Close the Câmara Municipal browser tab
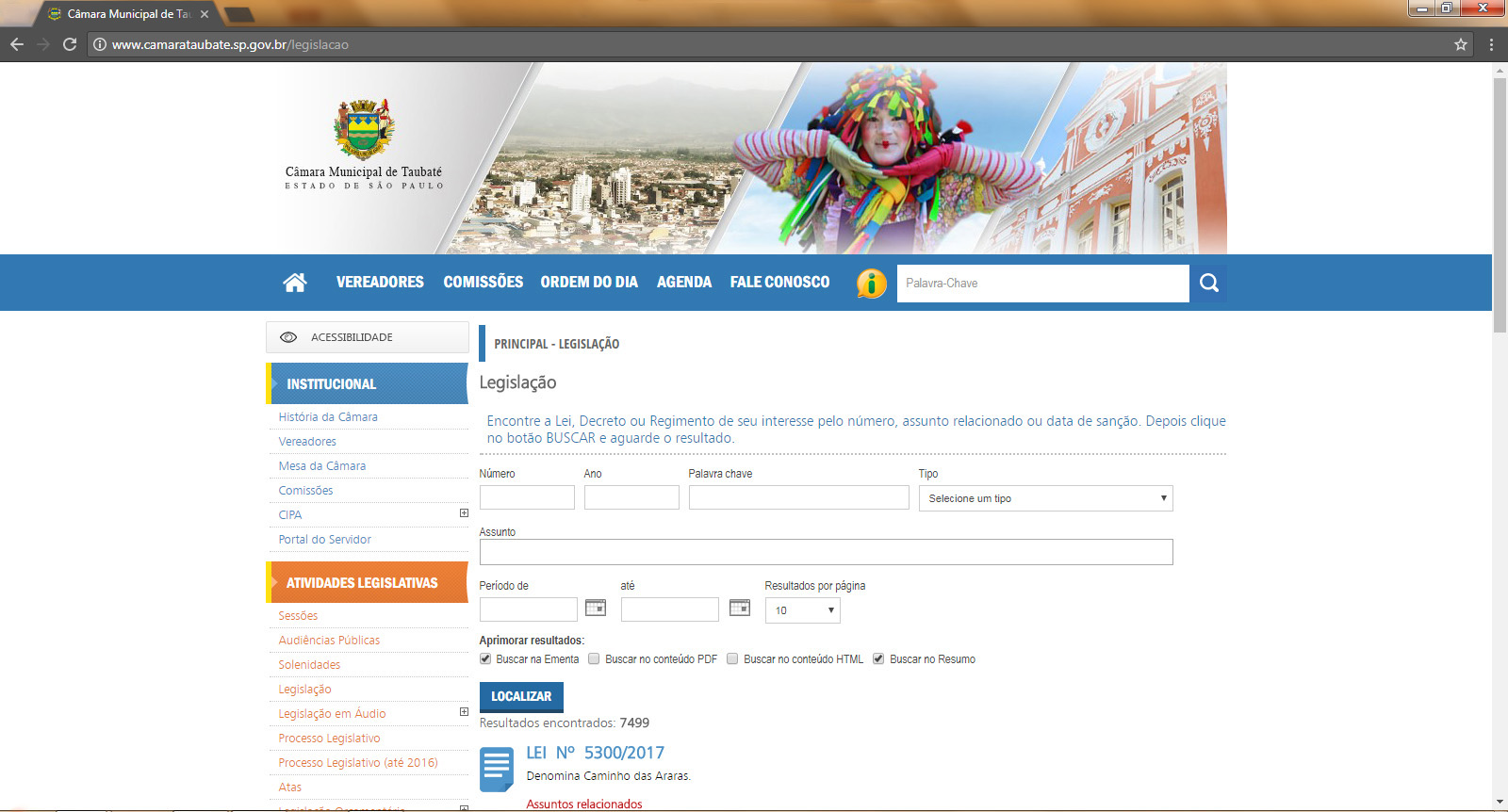Screen dimensions: 1508x812 point(205,14)
